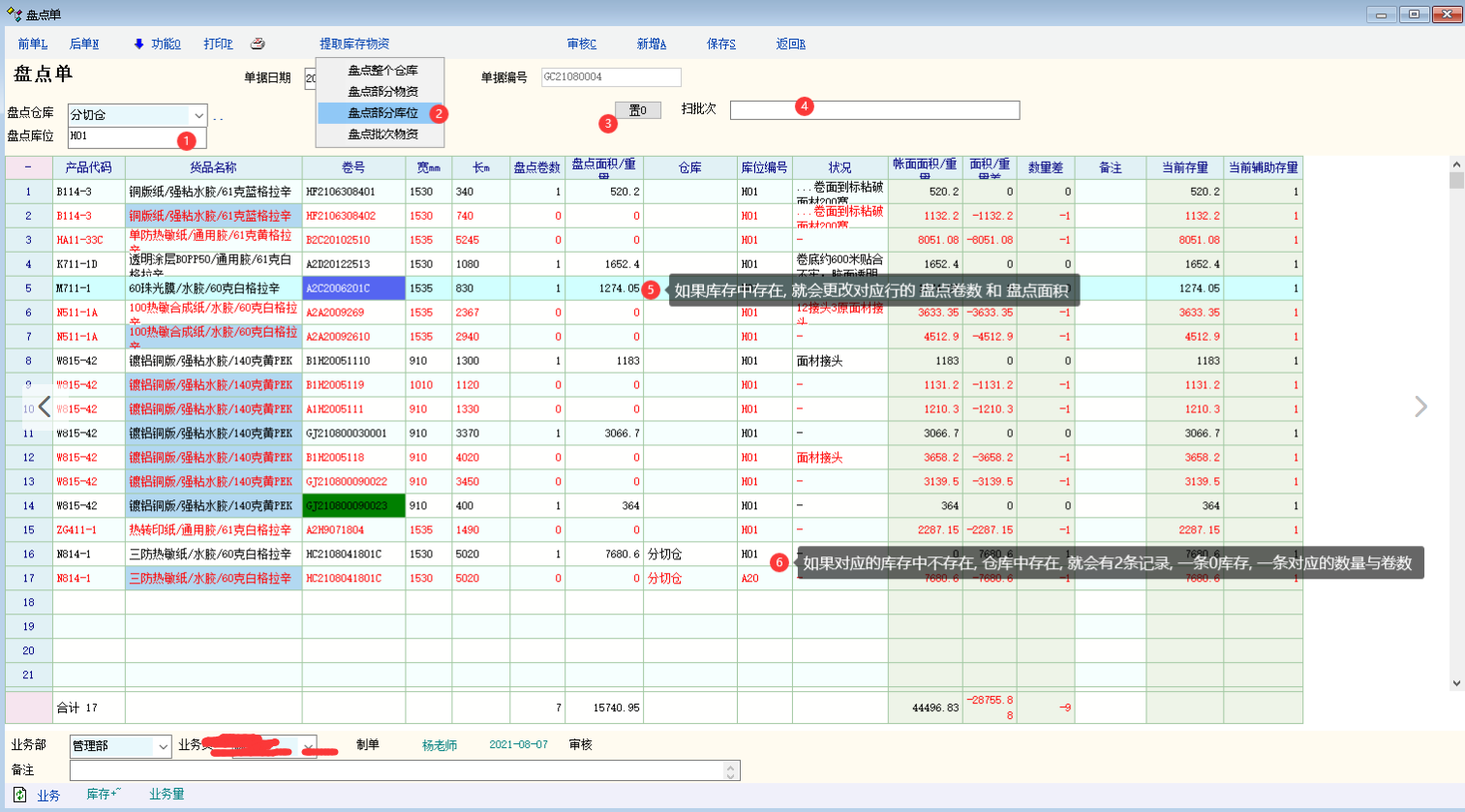Open the 盘点仓库 dropdown showing 分切仓
The height and width of the screenshot is (812, 1465).
click(x=198, y=115)
